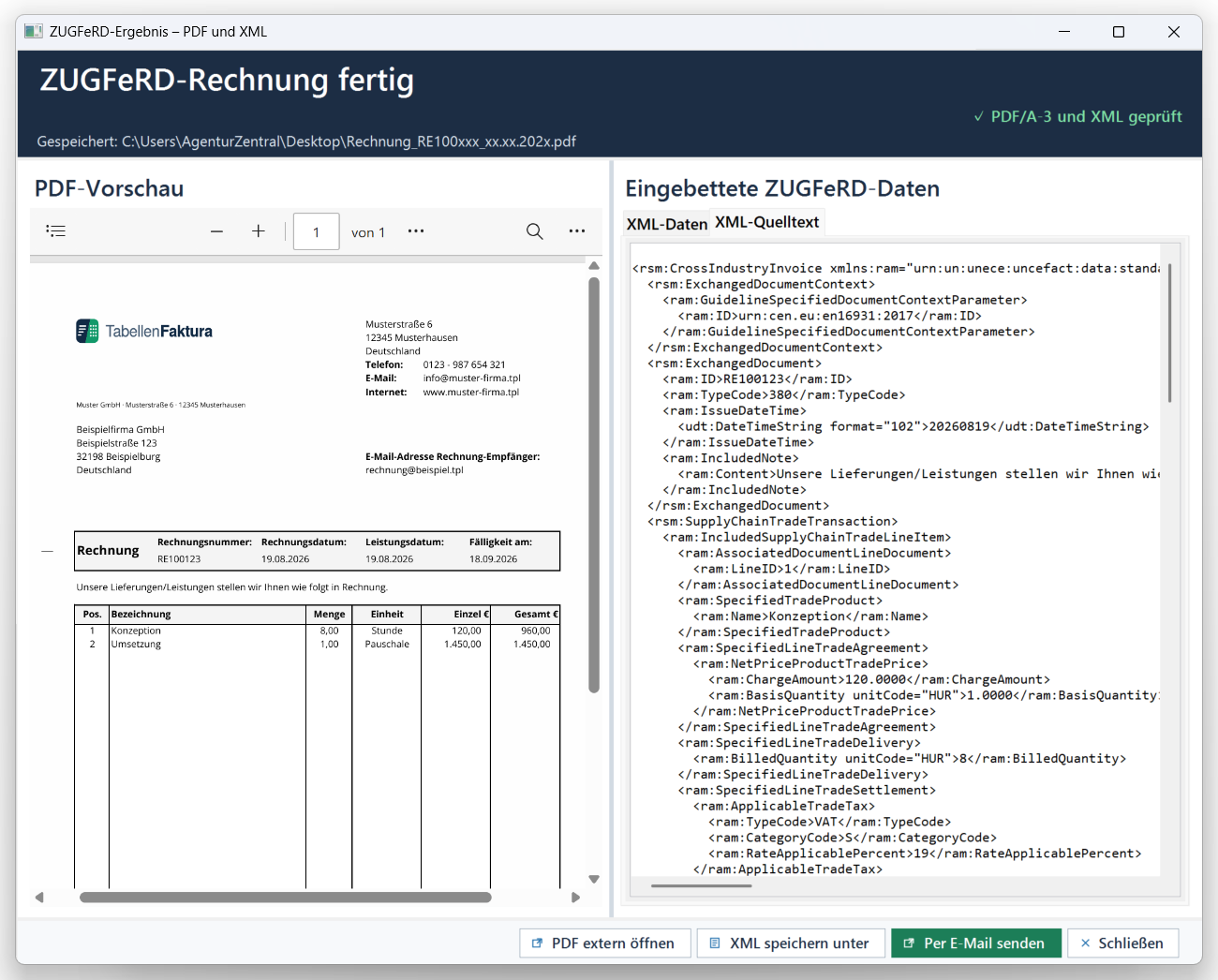Click XML line 'ram:Name>Konzeption'
1218x980 pixels.
point(810,616)
